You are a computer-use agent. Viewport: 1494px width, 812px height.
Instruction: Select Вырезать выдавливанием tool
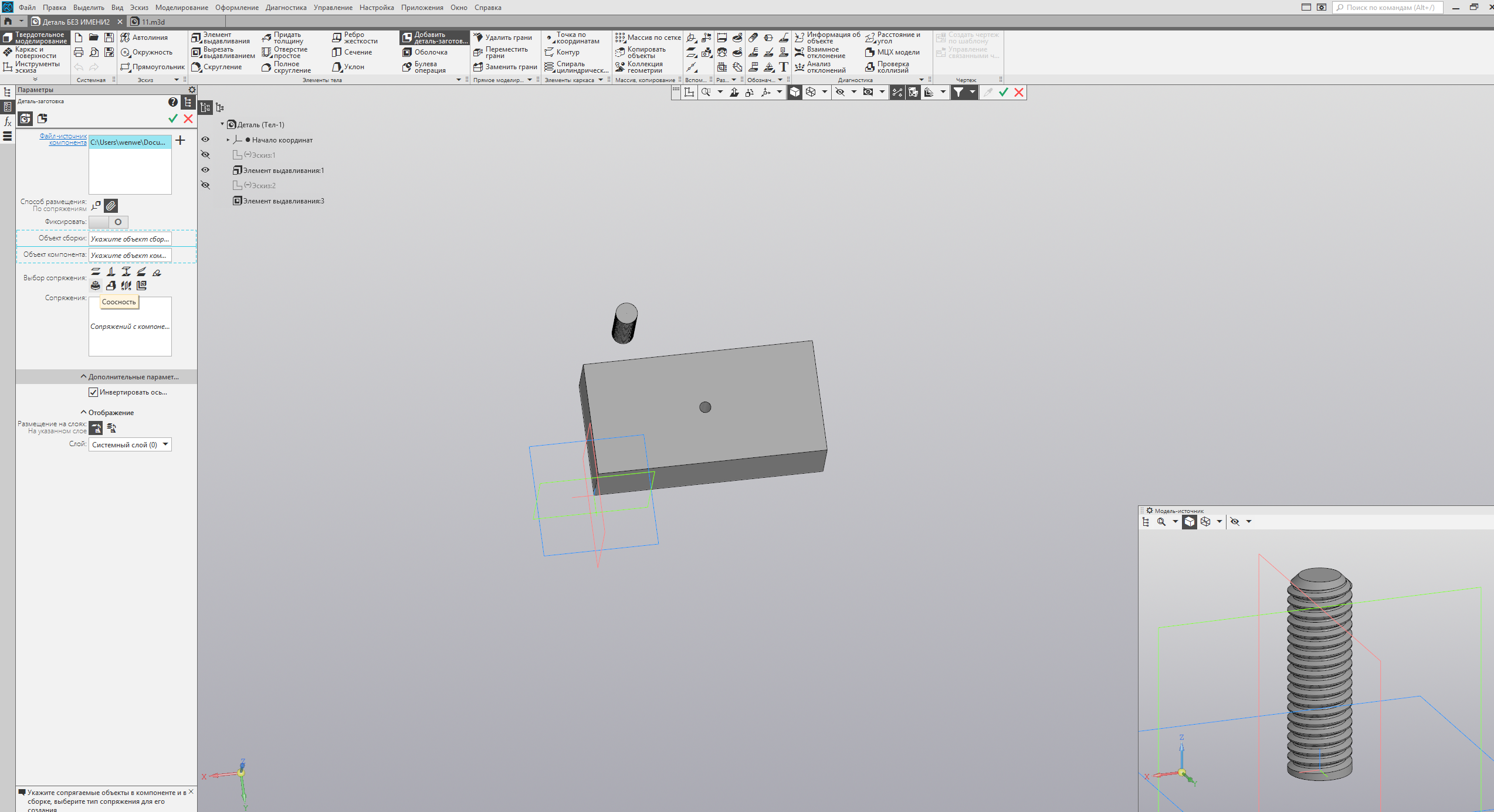[x=223, y=52]
